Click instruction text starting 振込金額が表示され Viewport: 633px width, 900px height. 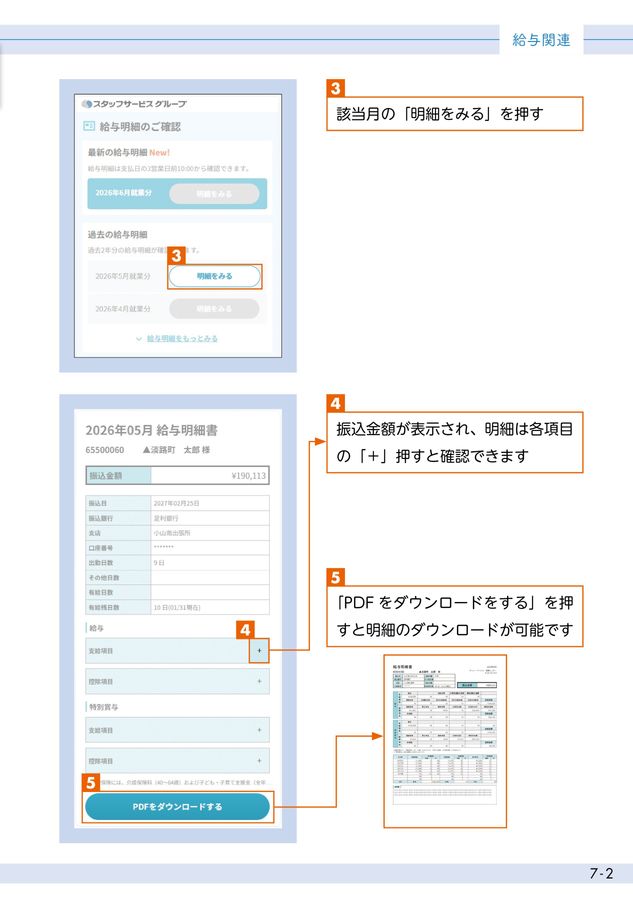pos(455,443)
